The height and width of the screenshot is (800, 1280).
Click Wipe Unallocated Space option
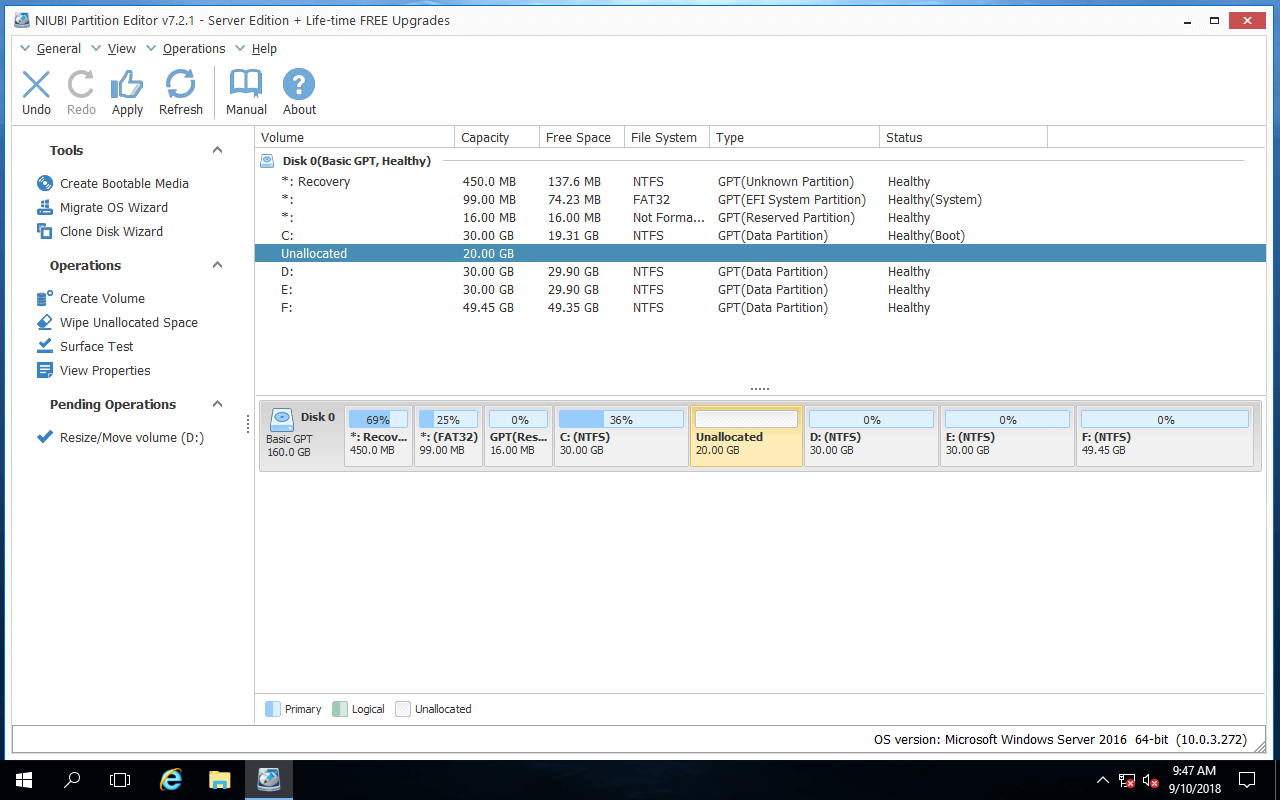click(x=128, y=323)
